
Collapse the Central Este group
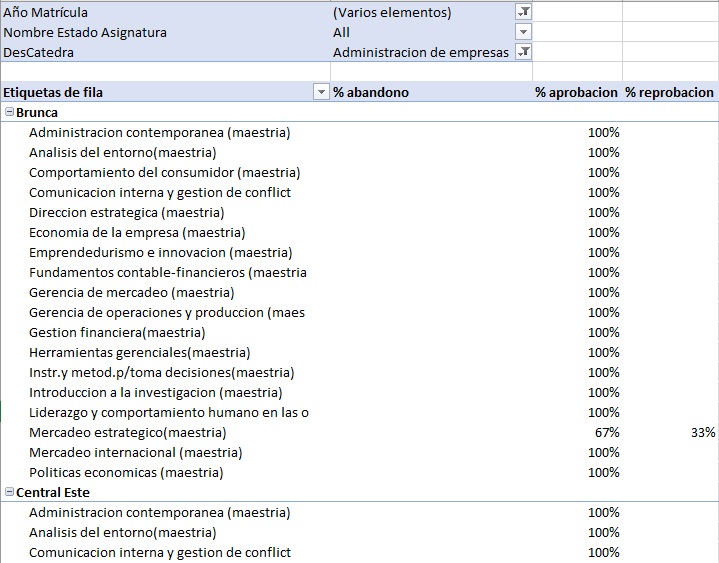point(9,492)
